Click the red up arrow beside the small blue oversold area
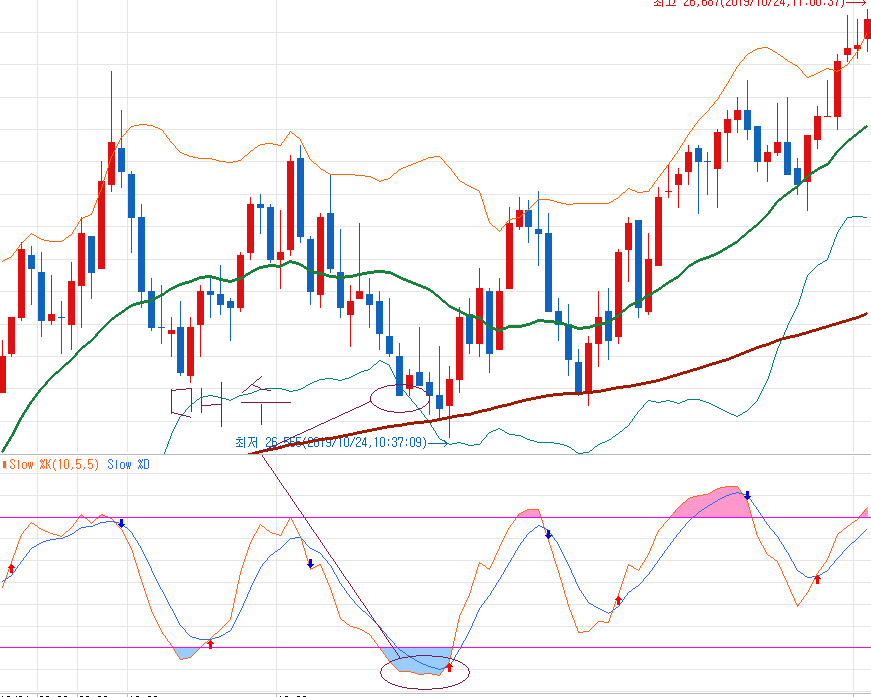871x697 pixels. coord(210,643)
